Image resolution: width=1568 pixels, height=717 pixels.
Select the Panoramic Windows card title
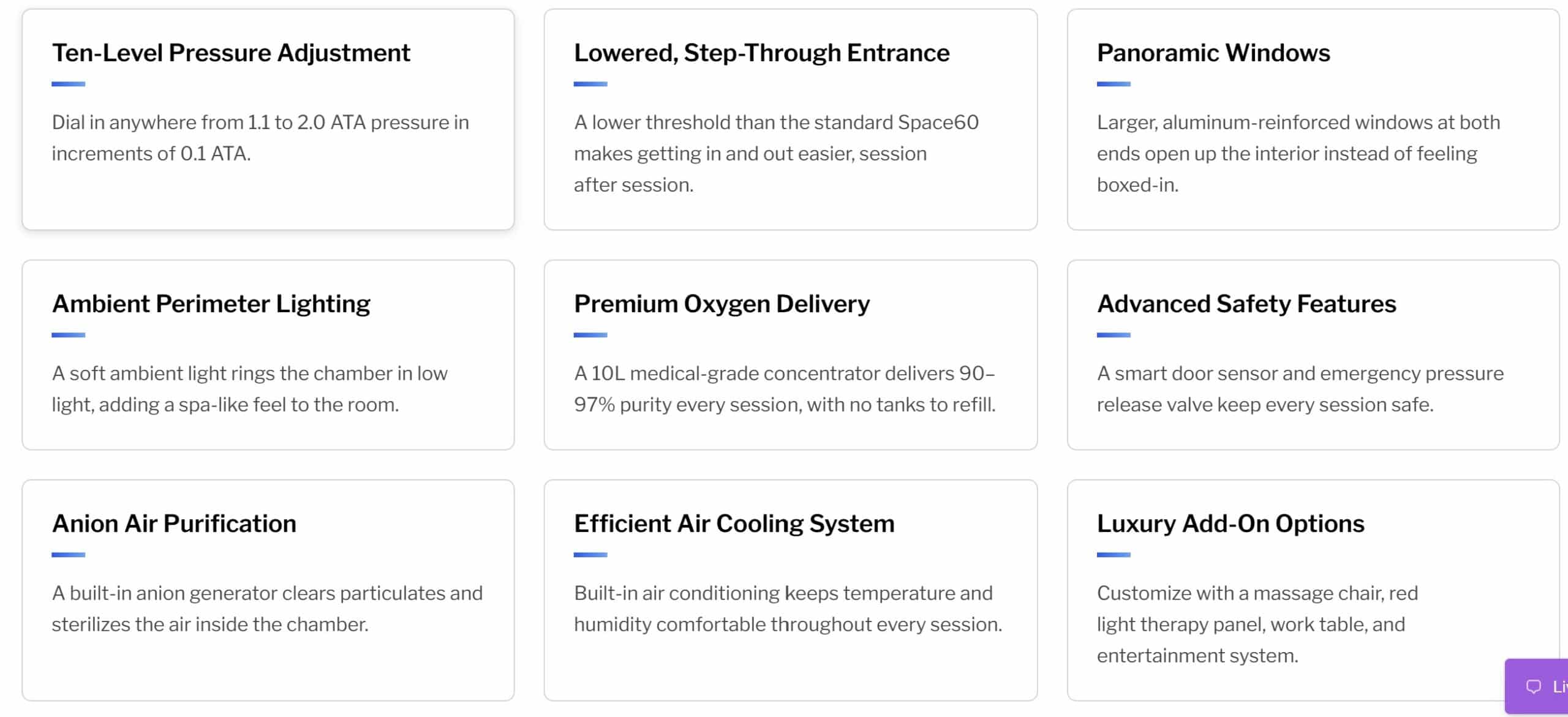1213,53
